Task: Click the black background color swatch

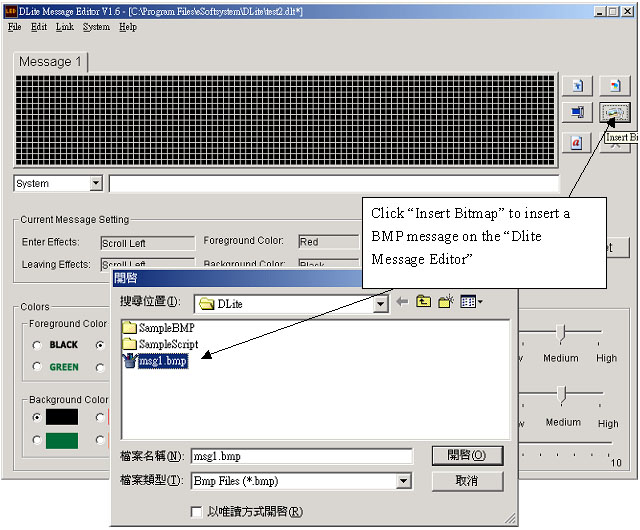Action: coord(62,417)
